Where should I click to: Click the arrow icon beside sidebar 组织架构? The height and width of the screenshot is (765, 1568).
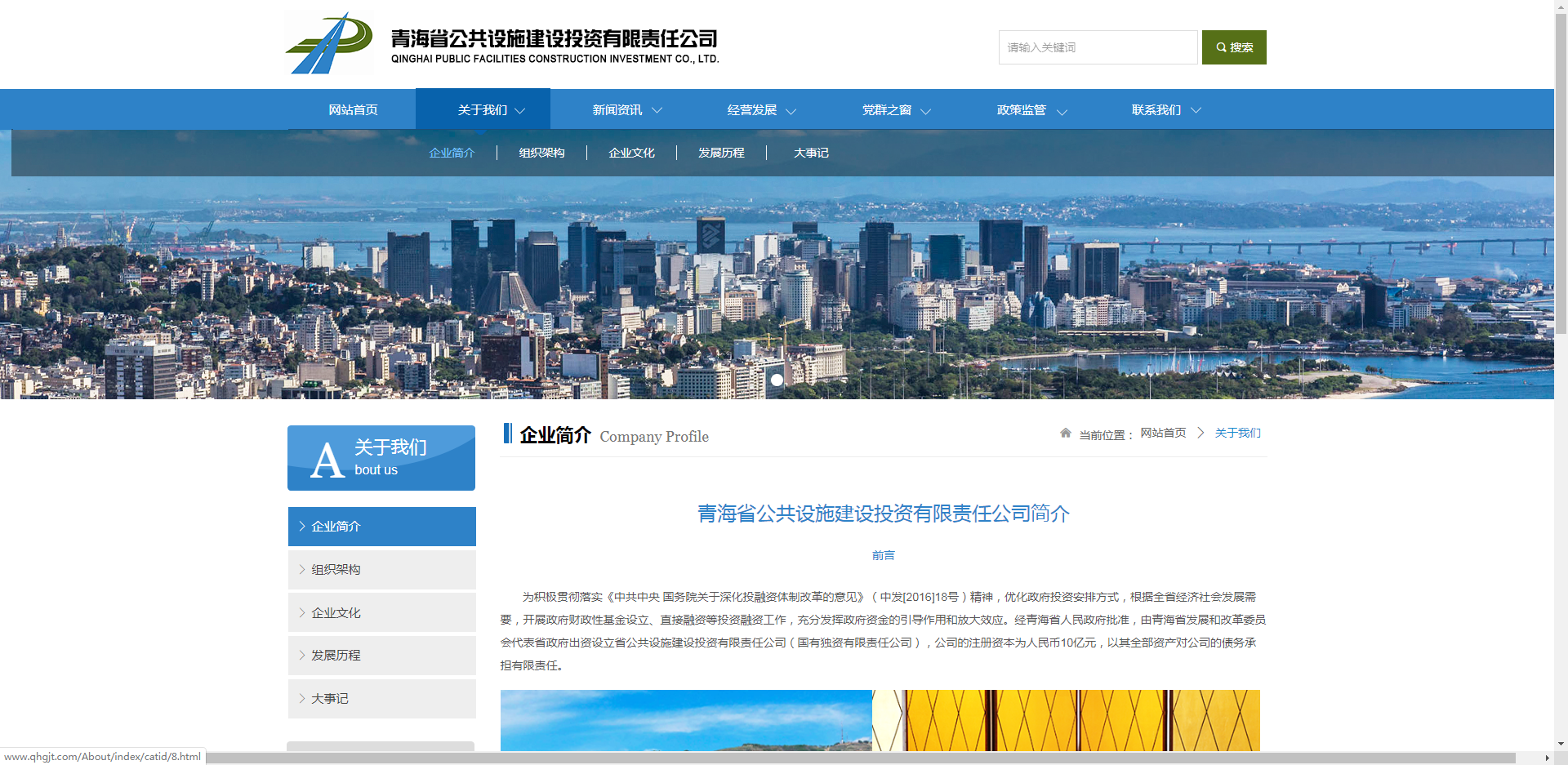coord(301,570)
